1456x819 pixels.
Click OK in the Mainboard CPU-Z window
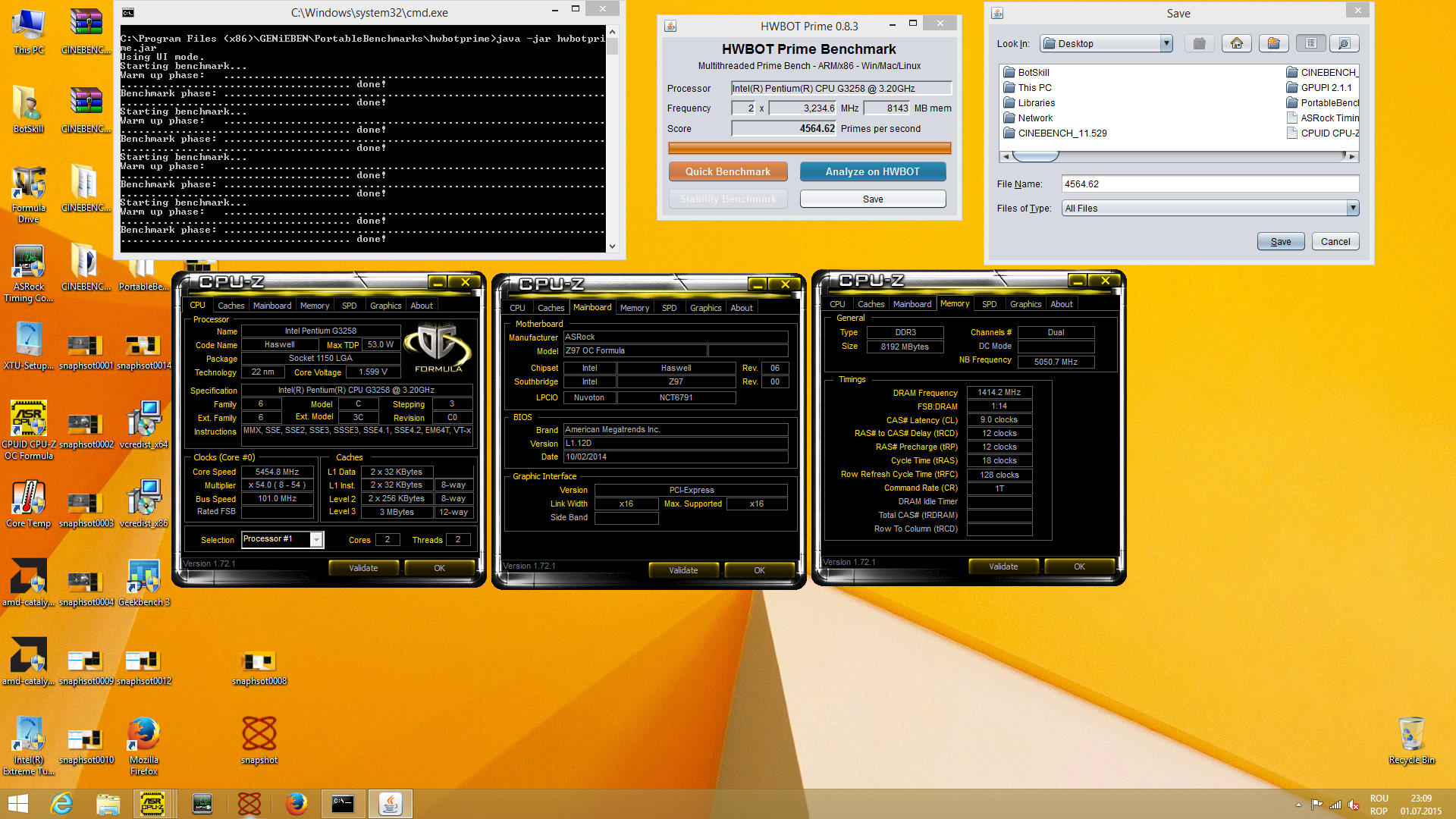pos(759,570)
